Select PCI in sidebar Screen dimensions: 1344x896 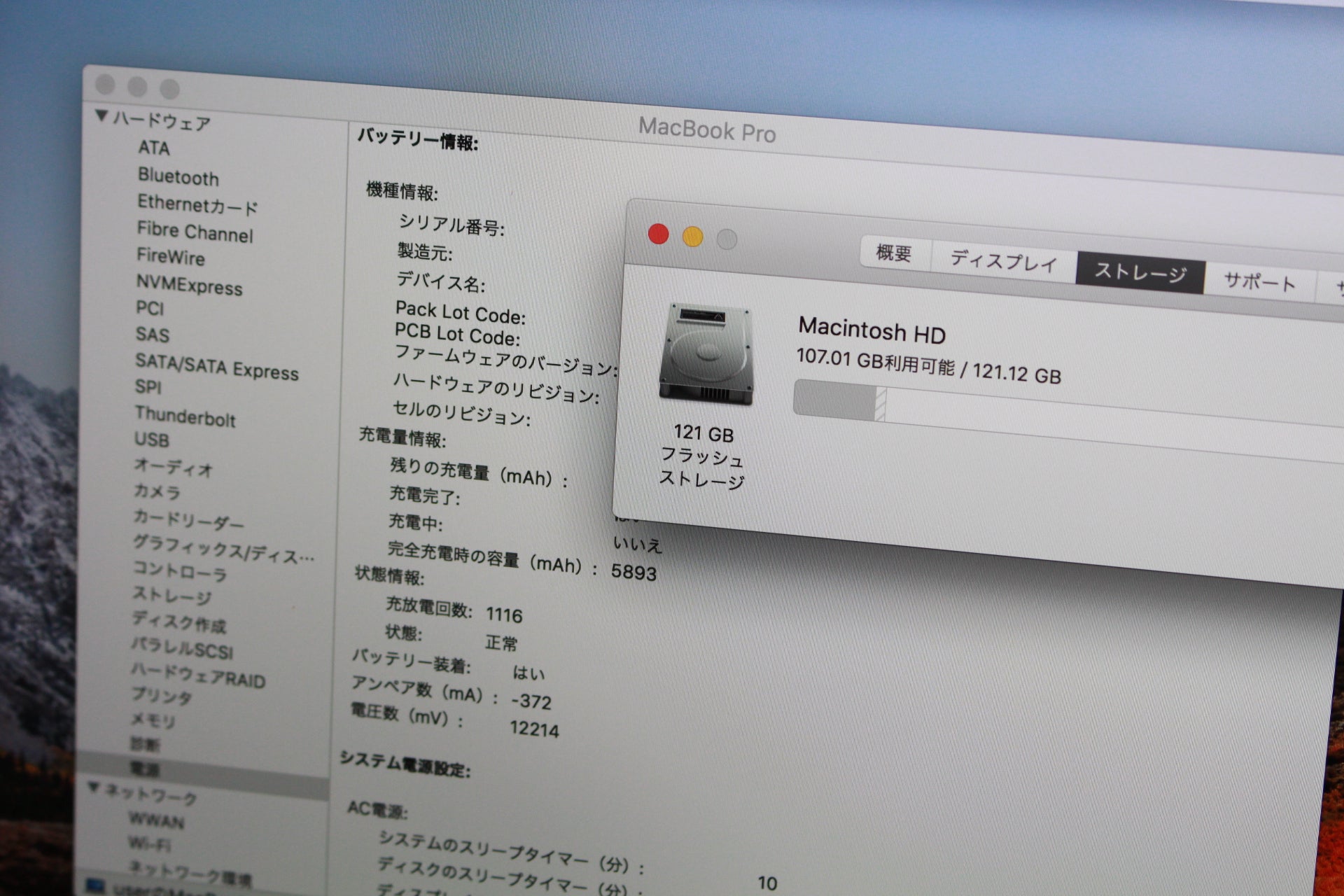click(x=150, y=308)
